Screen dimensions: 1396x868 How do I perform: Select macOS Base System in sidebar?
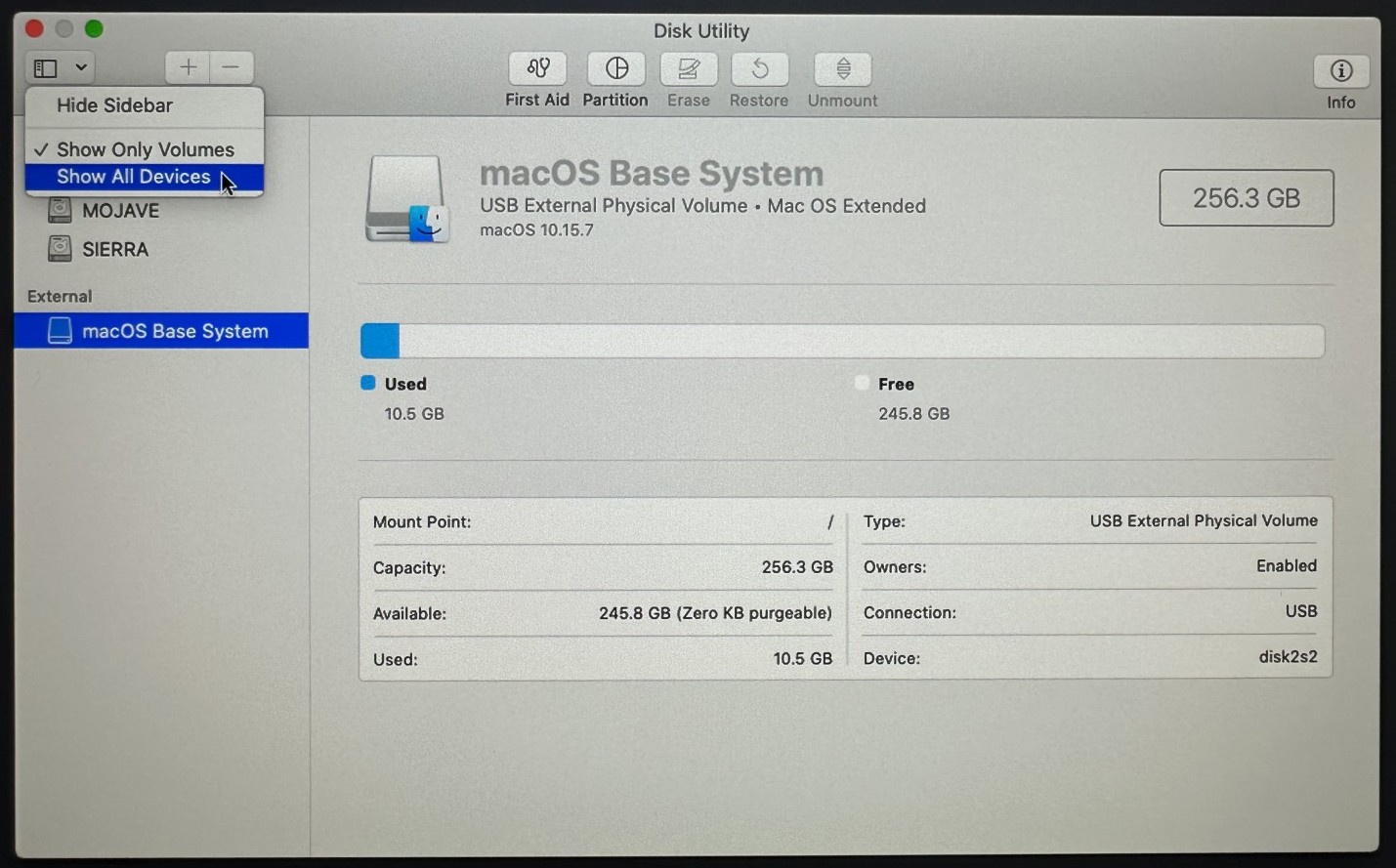pos(161,331)
